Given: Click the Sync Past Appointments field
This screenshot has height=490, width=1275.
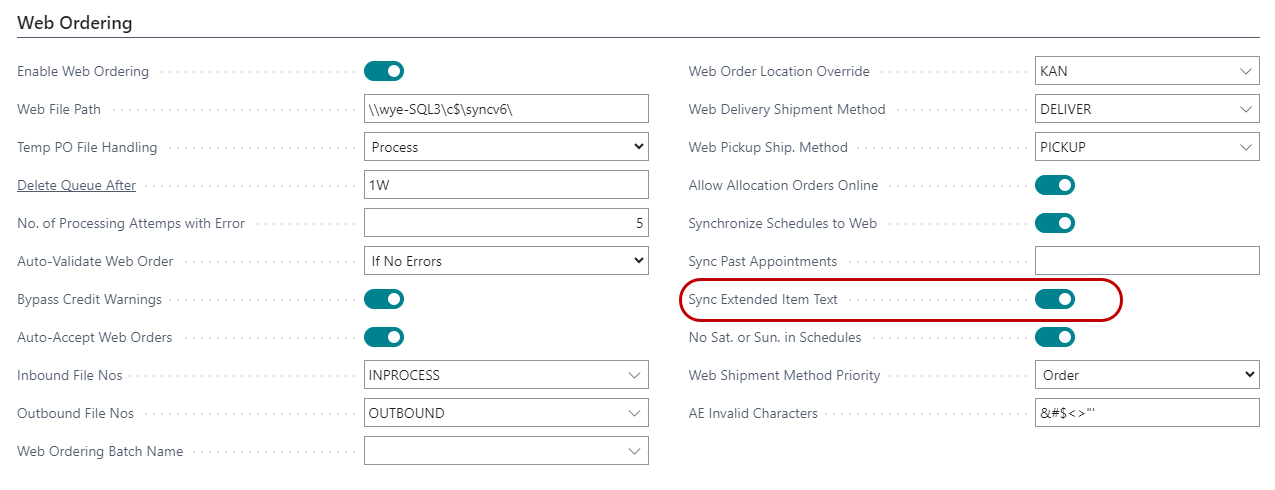Looking at the screenshot, I should tap(1147, 261).
